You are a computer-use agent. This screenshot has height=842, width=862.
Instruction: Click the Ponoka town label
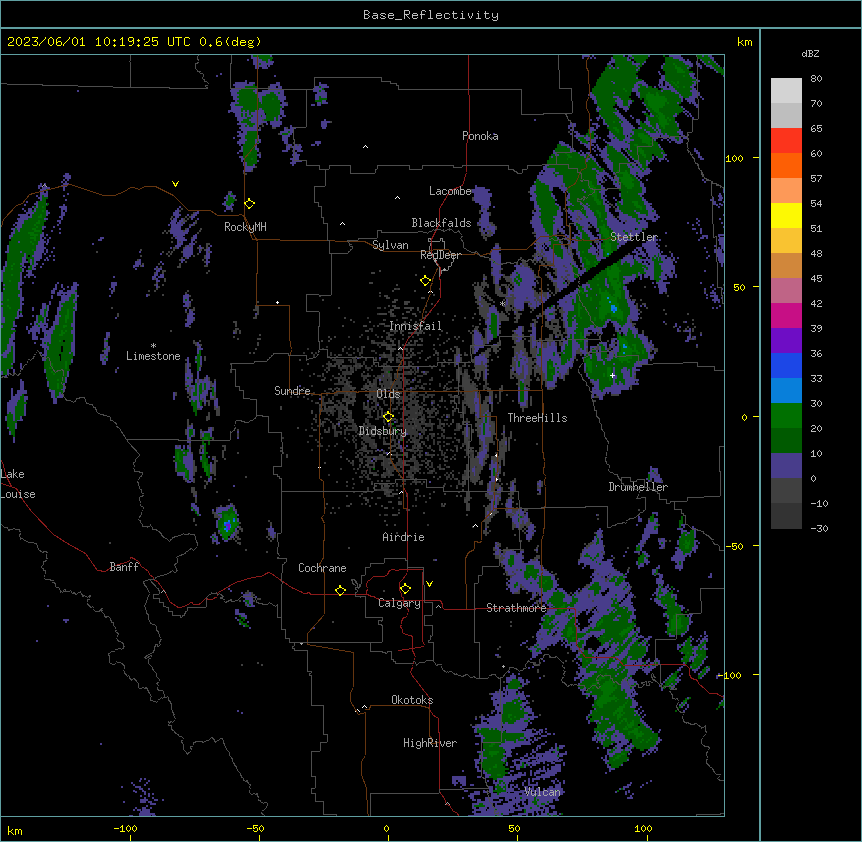[x=480, y=136]
